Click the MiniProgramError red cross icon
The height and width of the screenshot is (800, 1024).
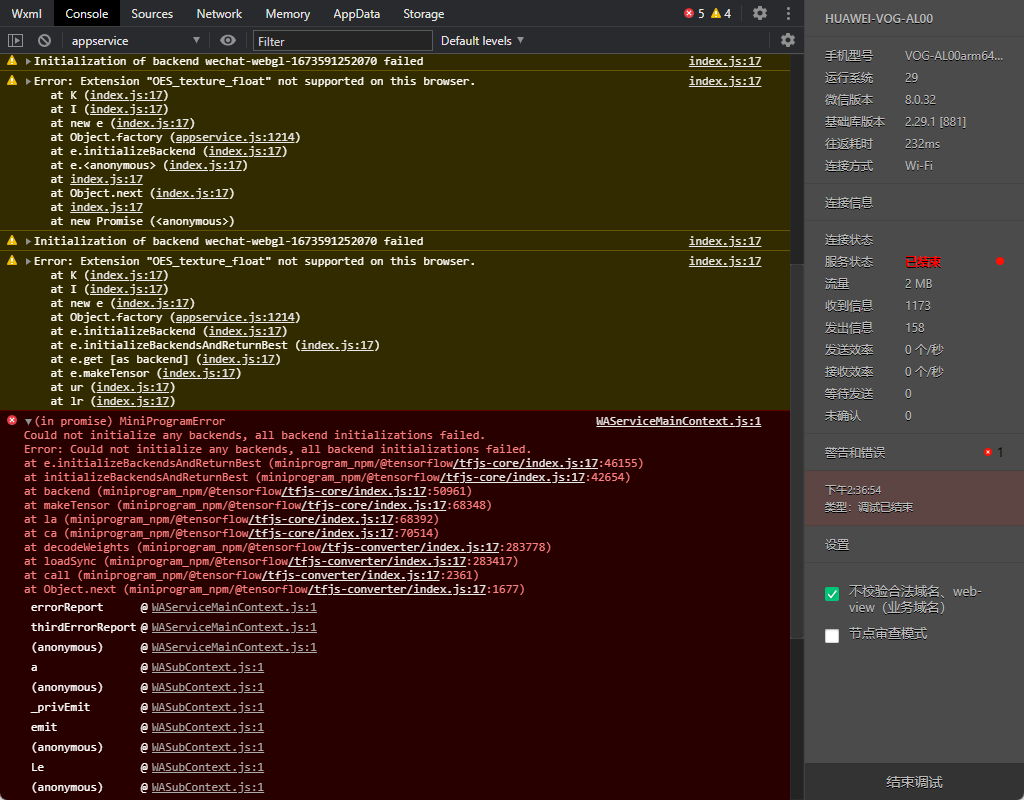pos(12,420)
